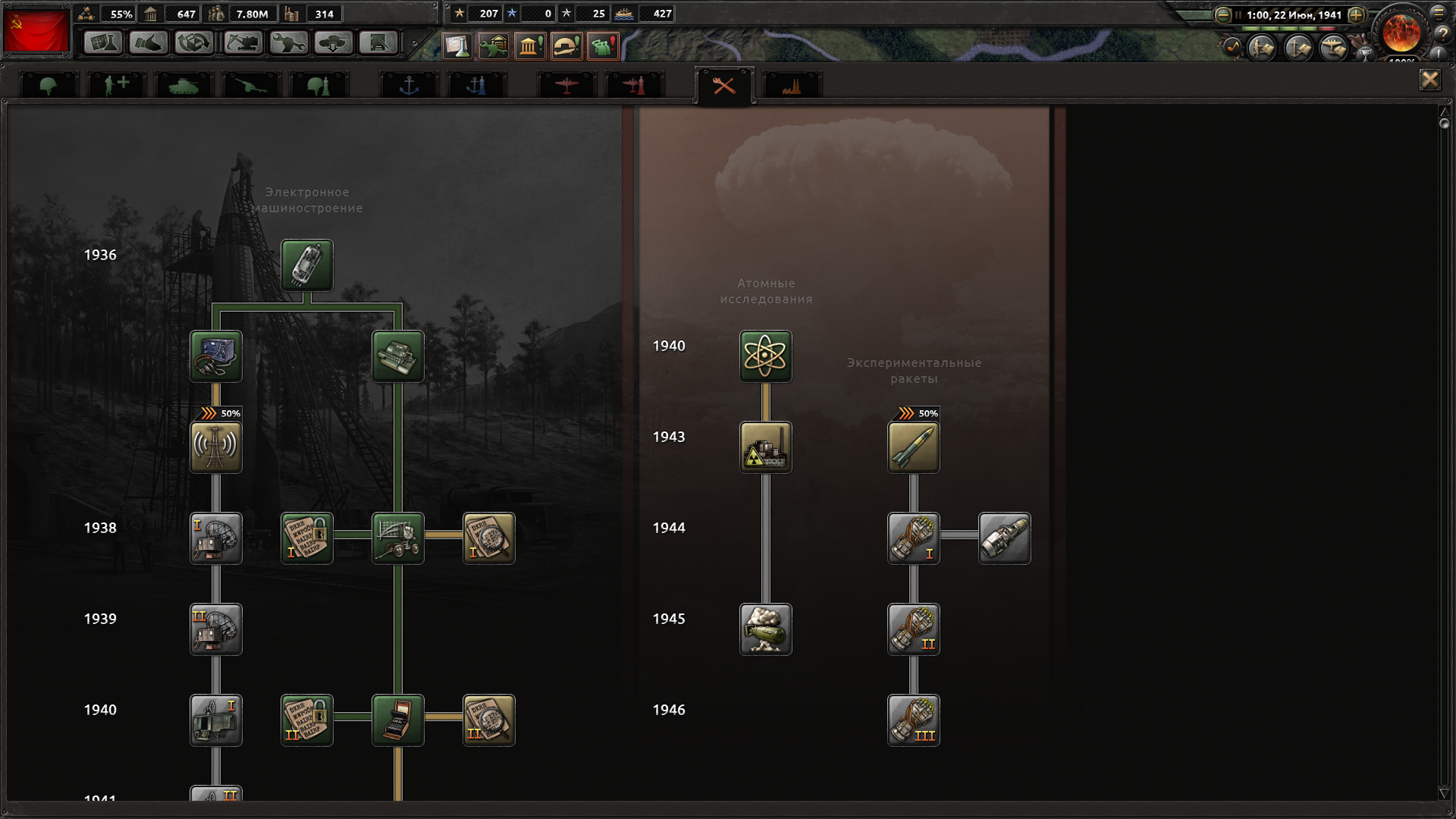1456x819 pixels.
Task: Select the nuclear bomb technology
Action: pyautogui.click(x=766, y=629)
